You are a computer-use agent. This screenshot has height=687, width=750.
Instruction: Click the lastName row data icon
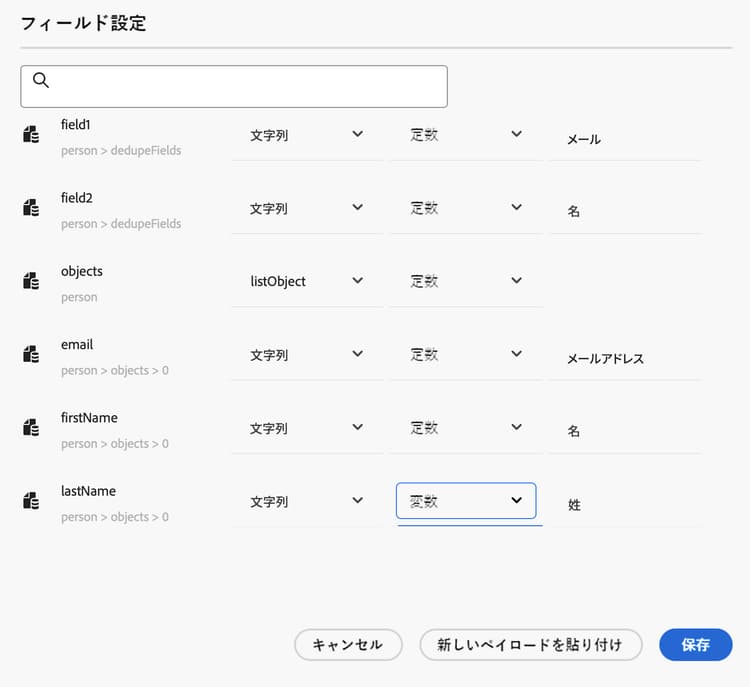pyautogui.click(x=31, y=500)
